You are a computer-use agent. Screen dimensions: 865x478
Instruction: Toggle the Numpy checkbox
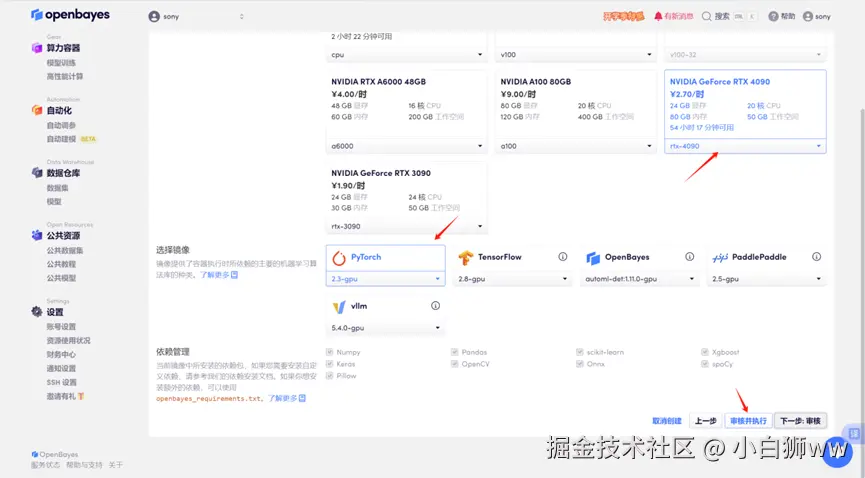pyautogui.click(x=329, y=352)
